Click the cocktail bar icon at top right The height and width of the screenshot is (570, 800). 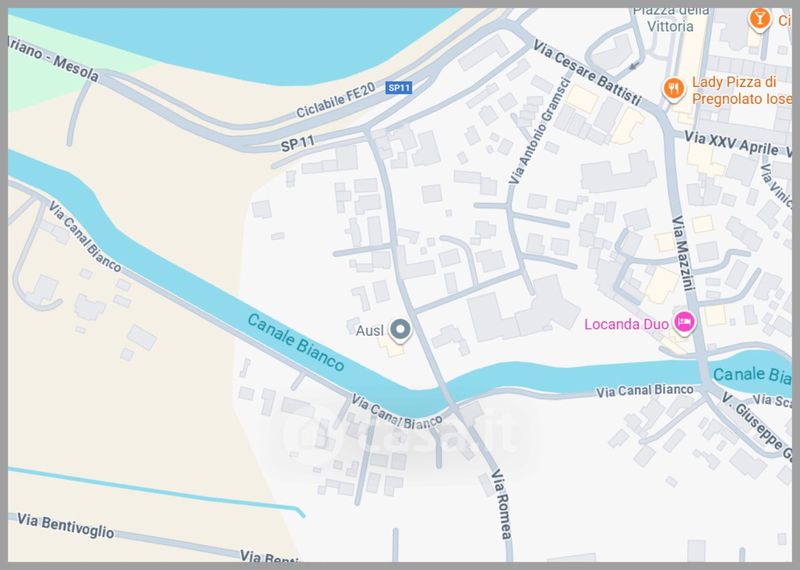[x=759, y=19]
